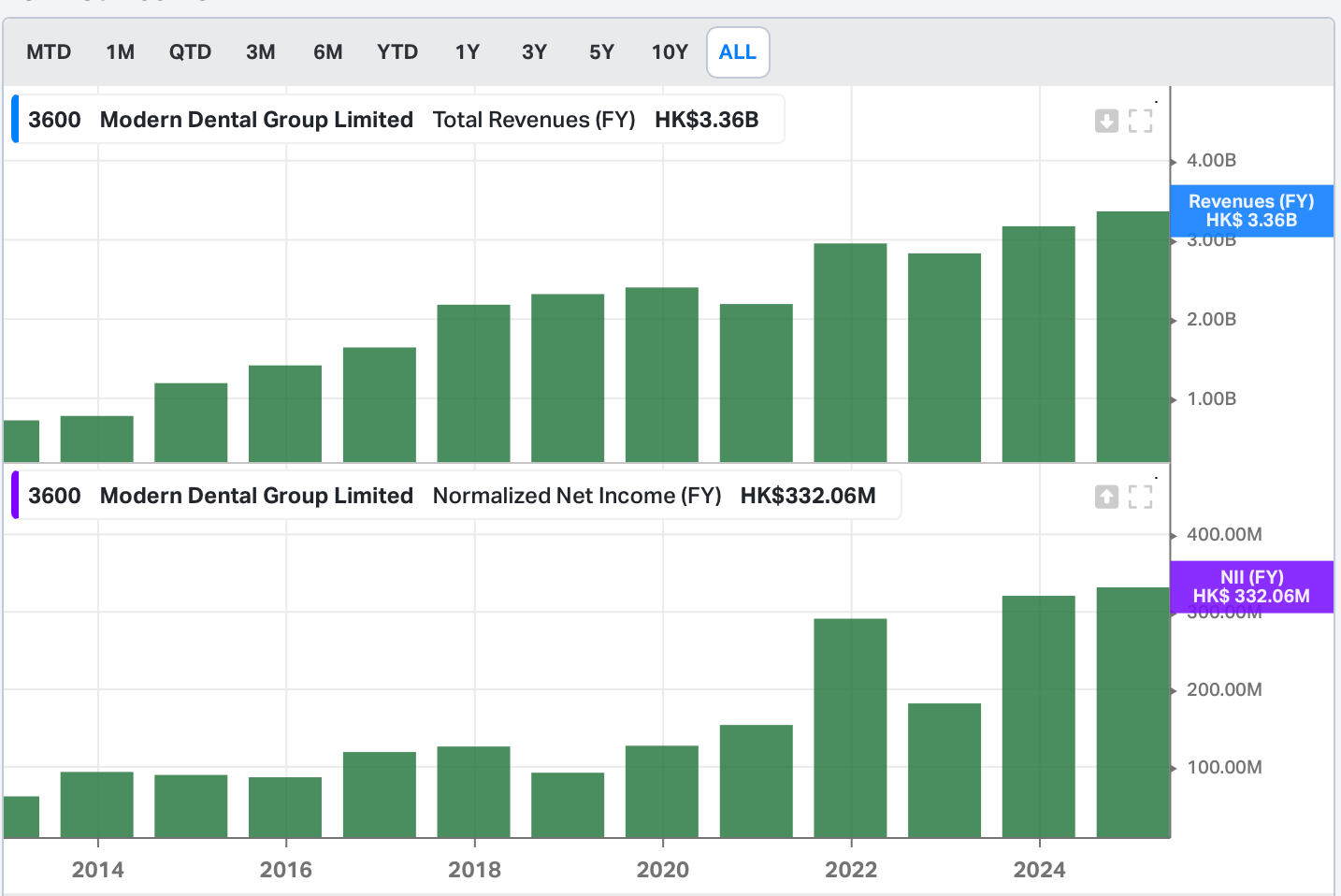The image size is (1341, 896).
Task: Select the 1Y time range
Action: [468, 52]
